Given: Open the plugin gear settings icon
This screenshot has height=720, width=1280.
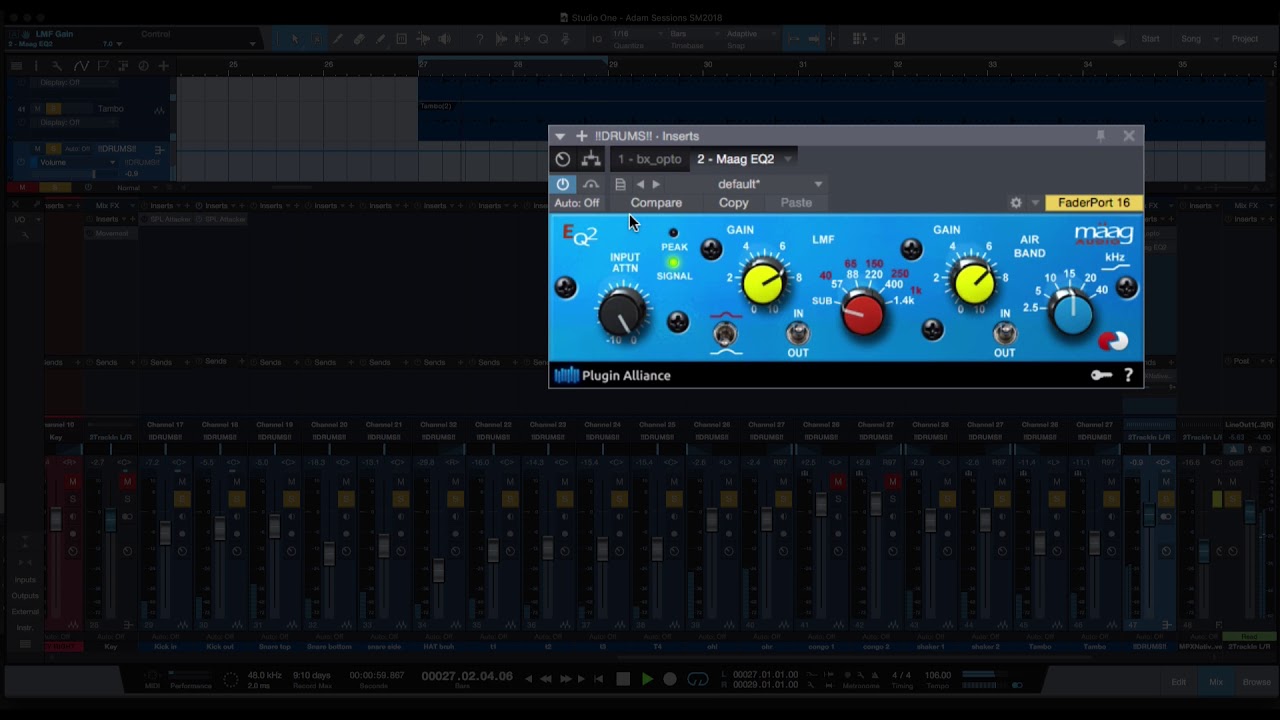Looking at the screenshot, I should pos(1016,203).
